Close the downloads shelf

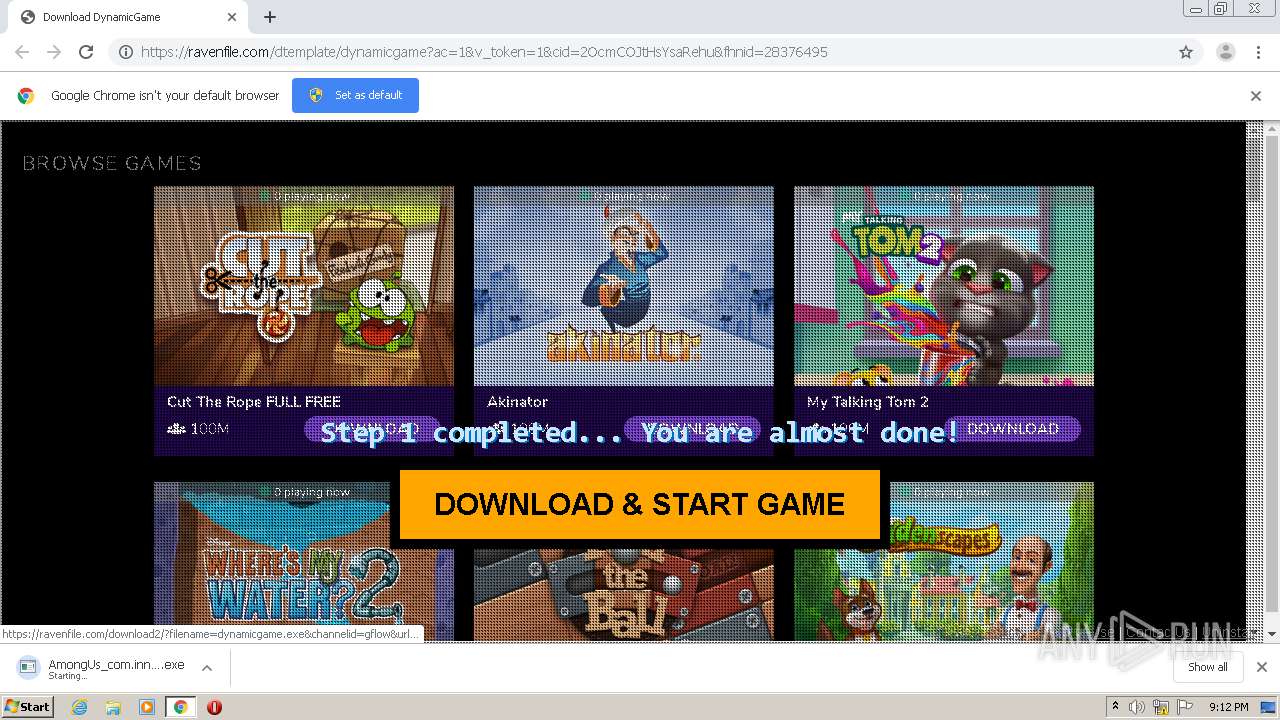1261,667
